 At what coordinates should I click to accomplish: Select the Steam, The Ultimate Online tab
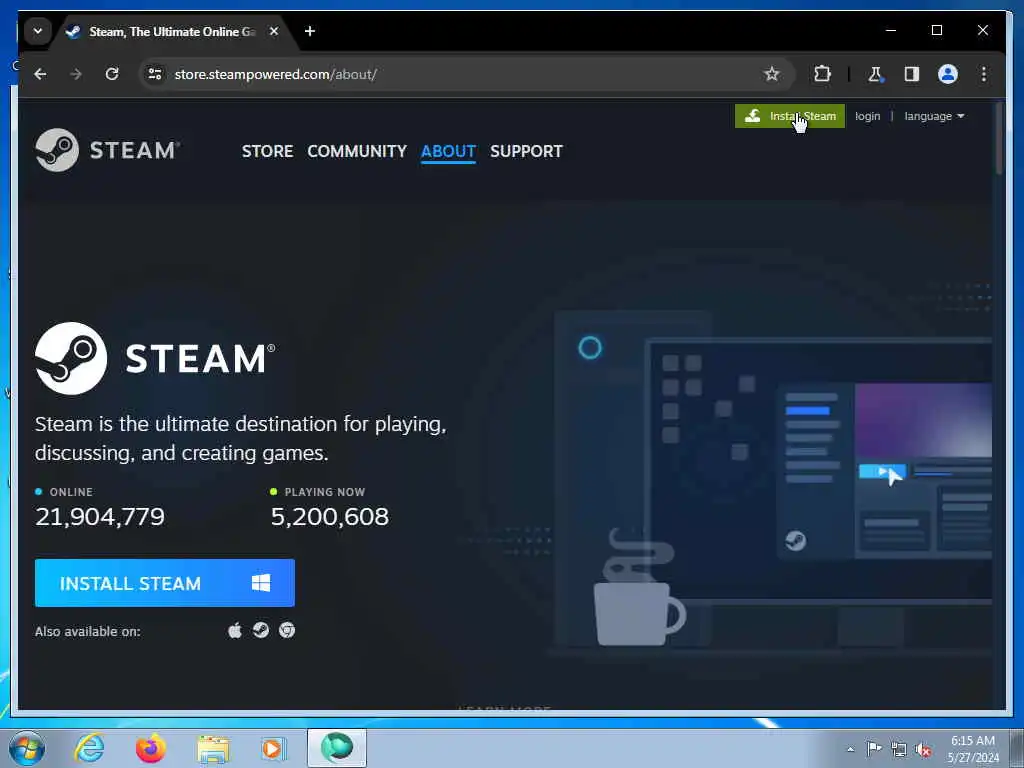tap(172, 31)
